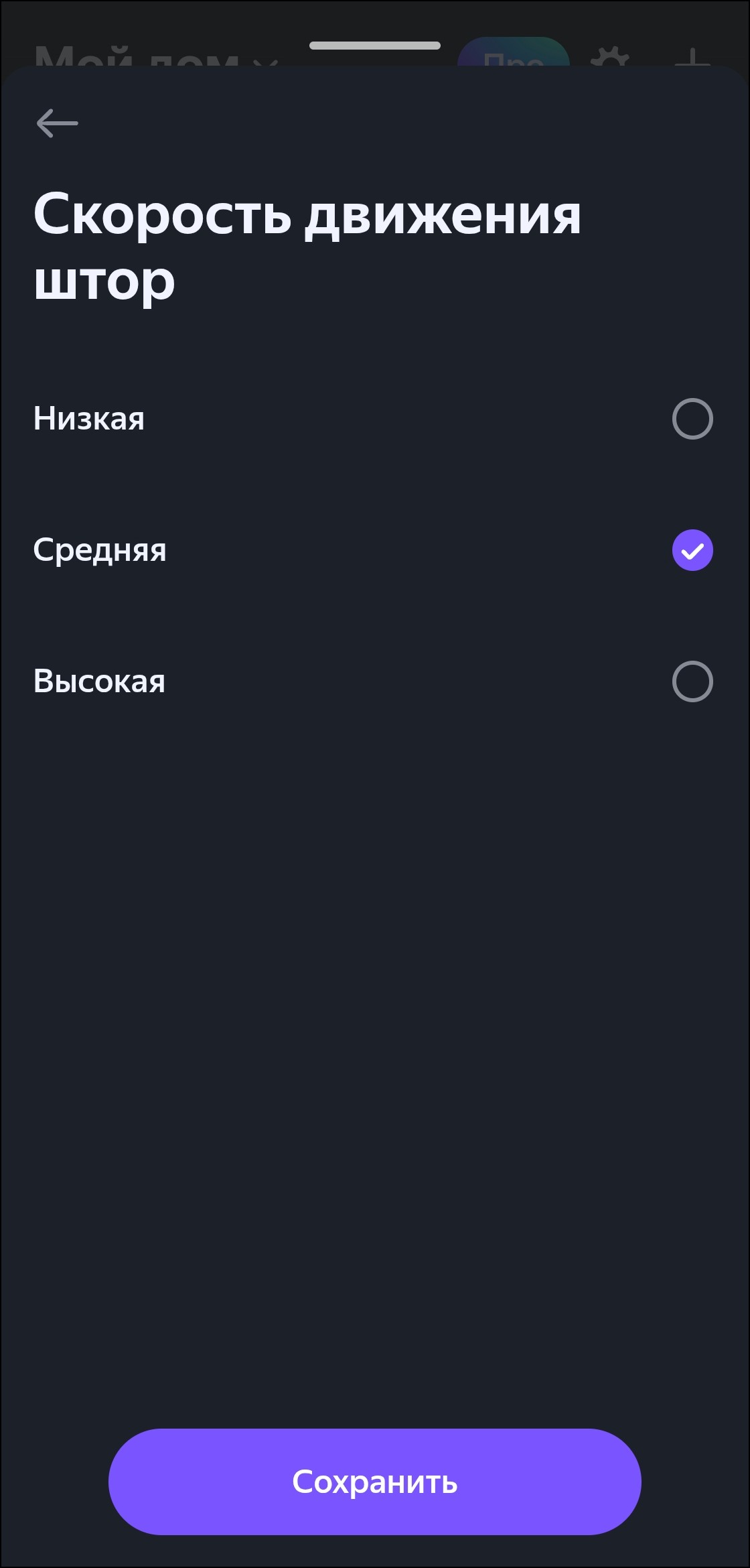The height and width of the screenshot is (1568, 750).
Task: Tap the dimmed plus icon behind the sheet
Action: [692, 58]
